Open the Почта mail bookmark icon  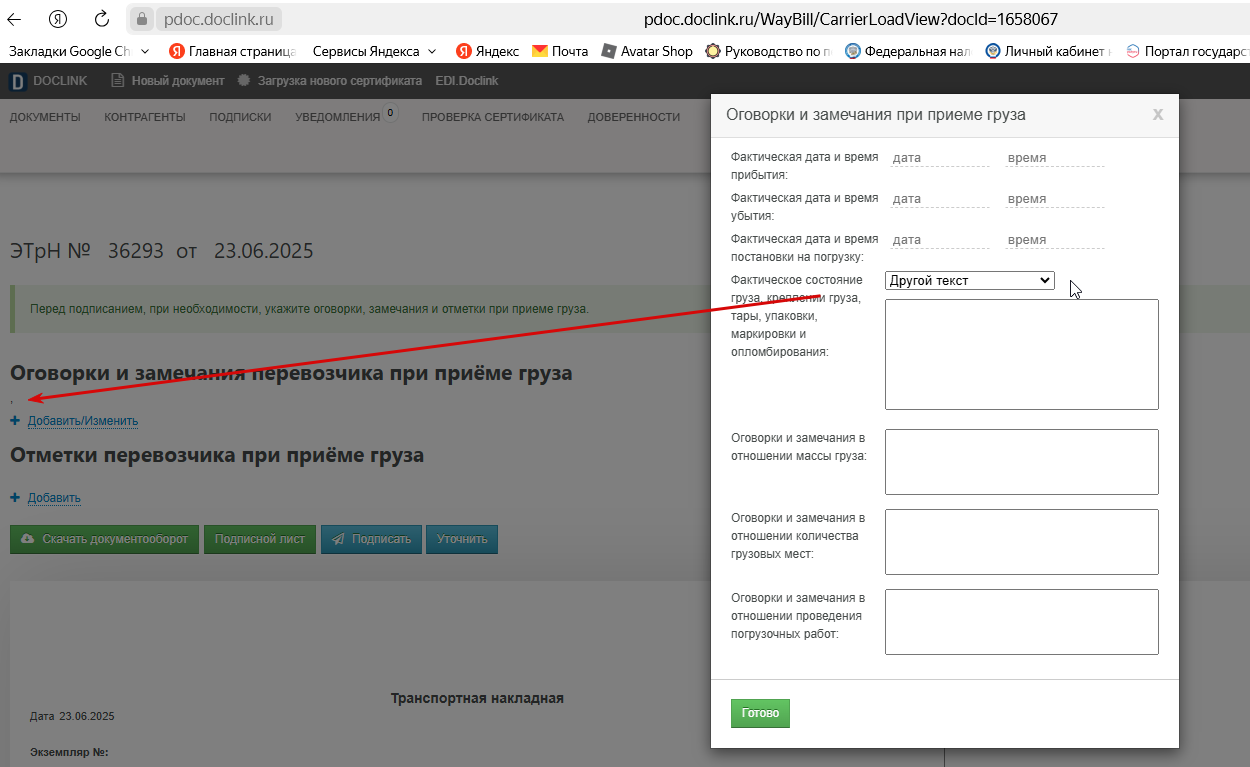tap(540, 51)
